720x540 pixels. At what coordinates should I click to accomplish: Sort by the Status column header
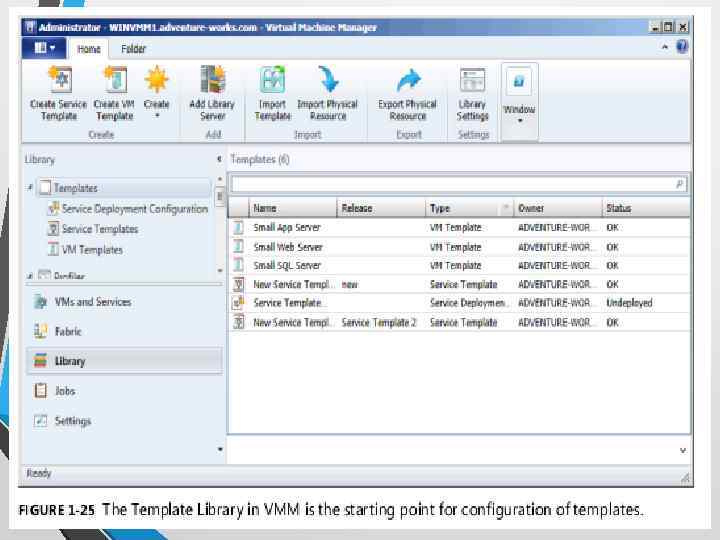click(x=646, y=208)
